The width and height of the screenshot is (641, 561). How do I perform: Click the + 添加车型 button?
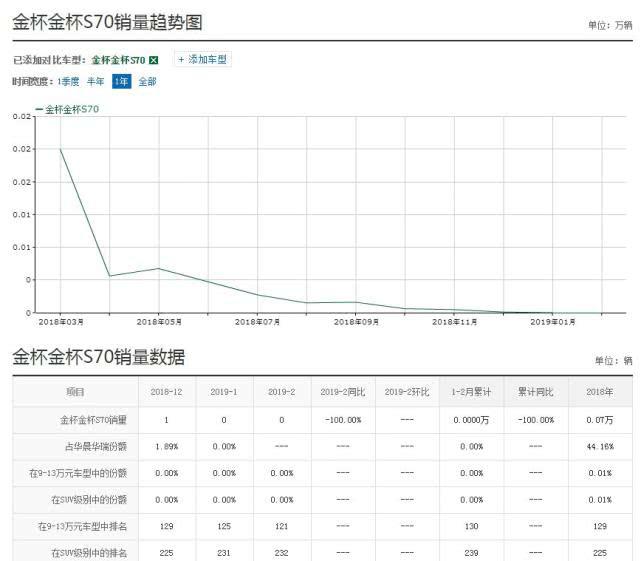[x=202, y=59]
